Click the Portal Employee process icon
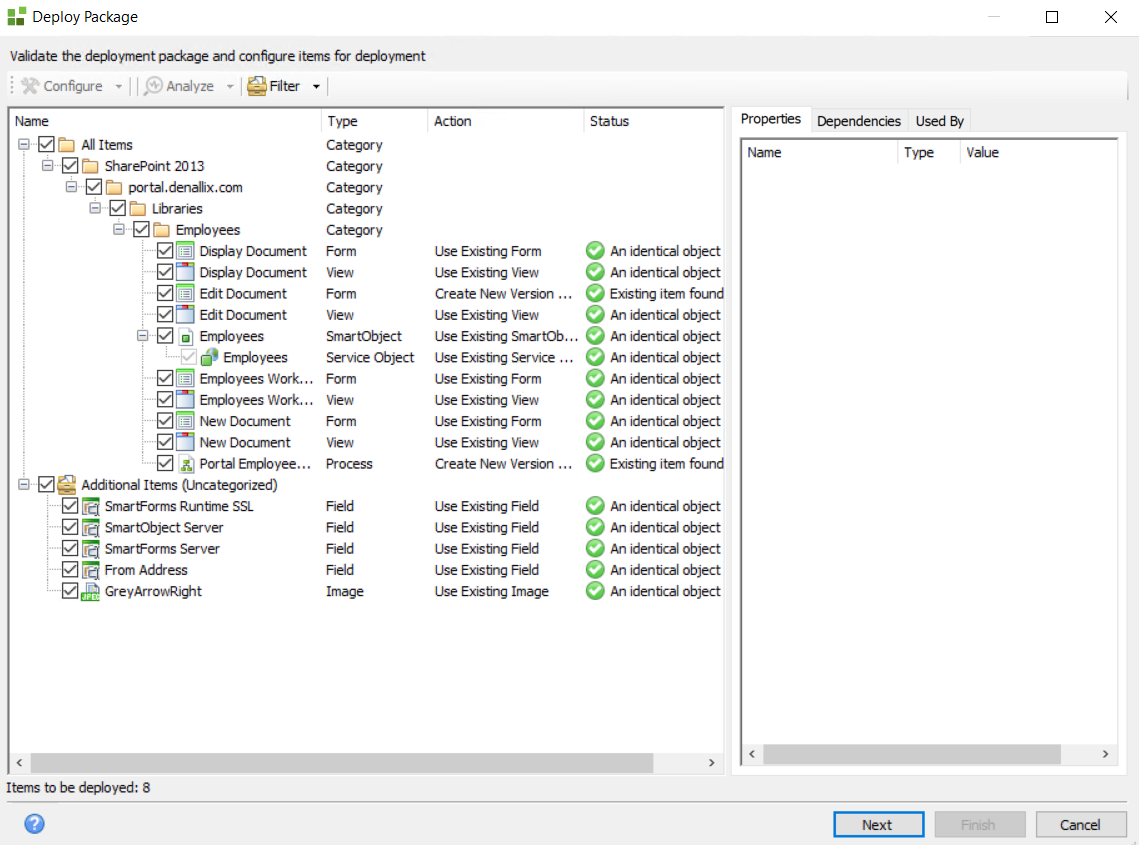The width and height of the screenshot is (1139, 845). click(185, 464)
